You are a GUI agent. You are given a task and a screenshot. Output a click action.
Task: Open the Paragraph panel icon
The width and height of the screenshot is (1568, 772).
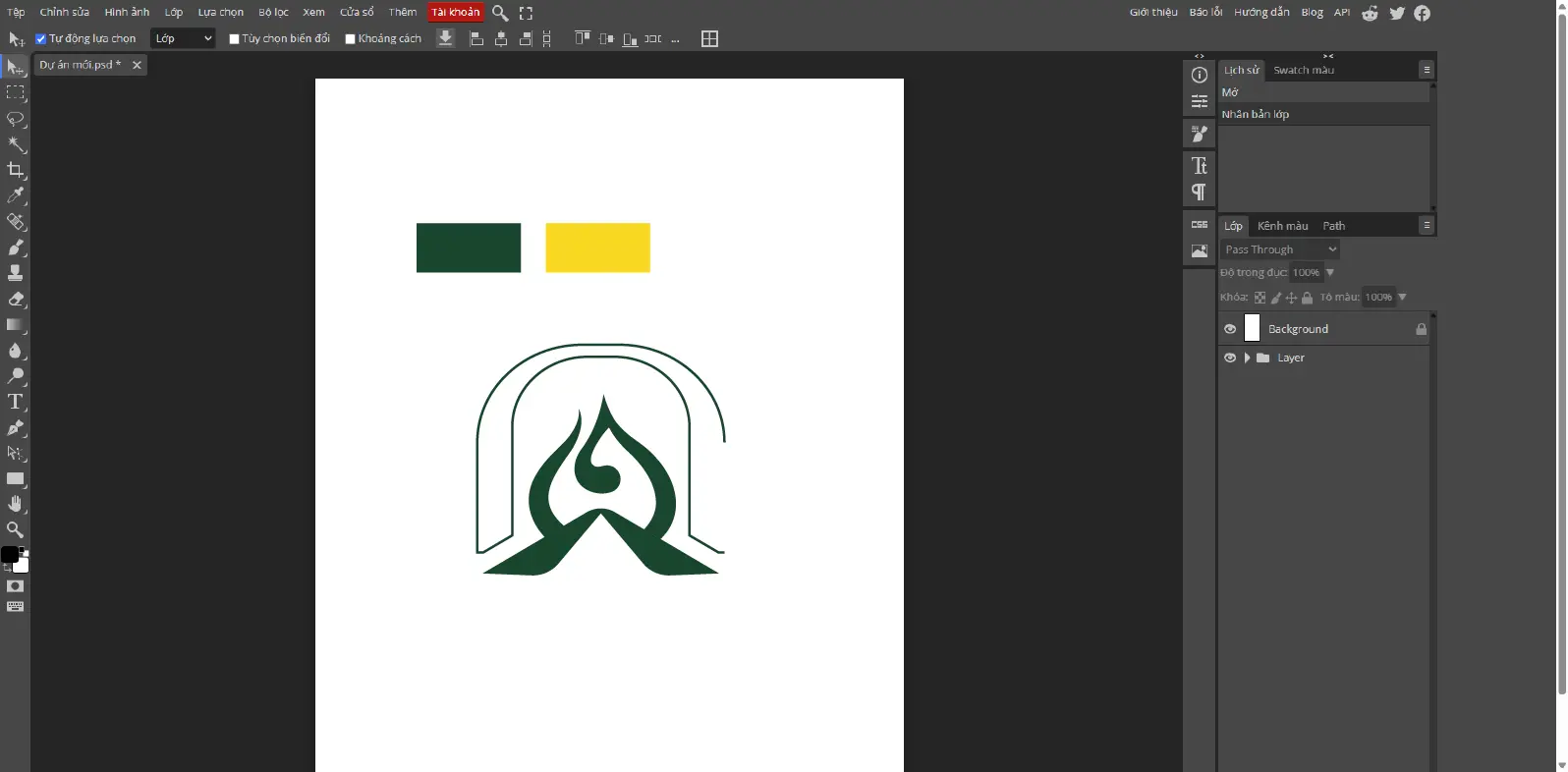click(1199, 192)
